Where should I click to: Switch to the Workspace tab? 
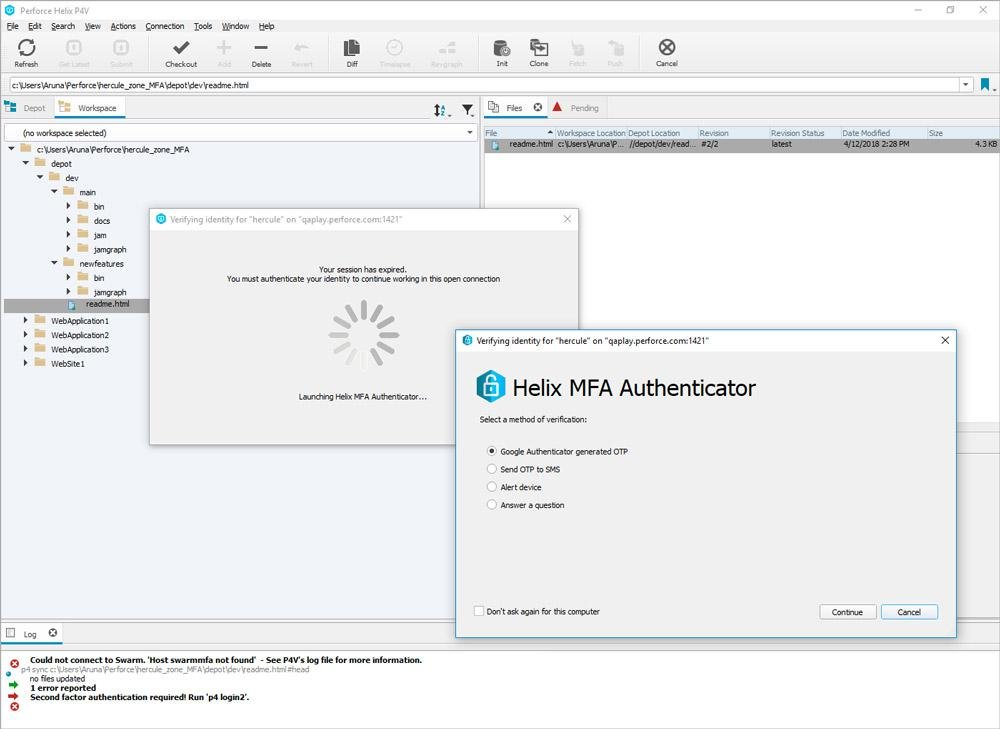[89, 108]
